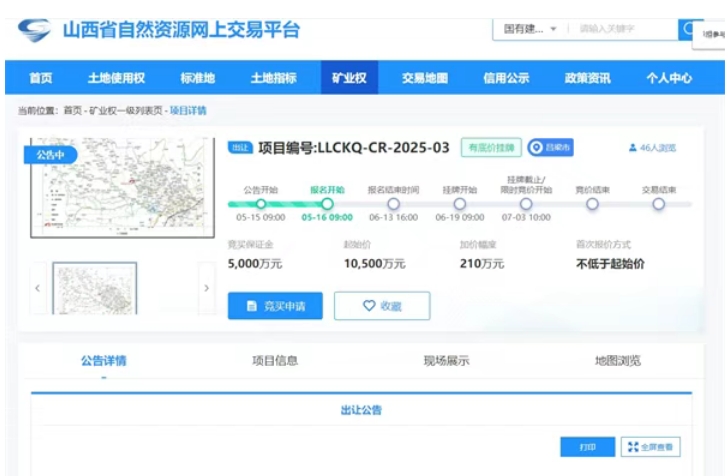Click the heart icon in 收藏 button
Viewport: 728px width, 476px height.
pyautogui.click(x=369, y=306)
